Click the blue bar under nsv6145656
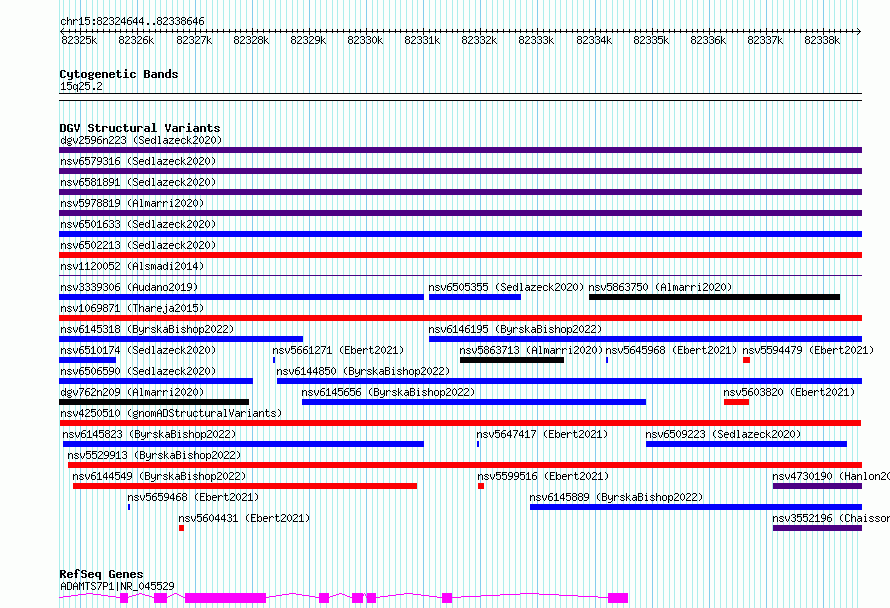890x608 pixels. [x=474, y=402]
